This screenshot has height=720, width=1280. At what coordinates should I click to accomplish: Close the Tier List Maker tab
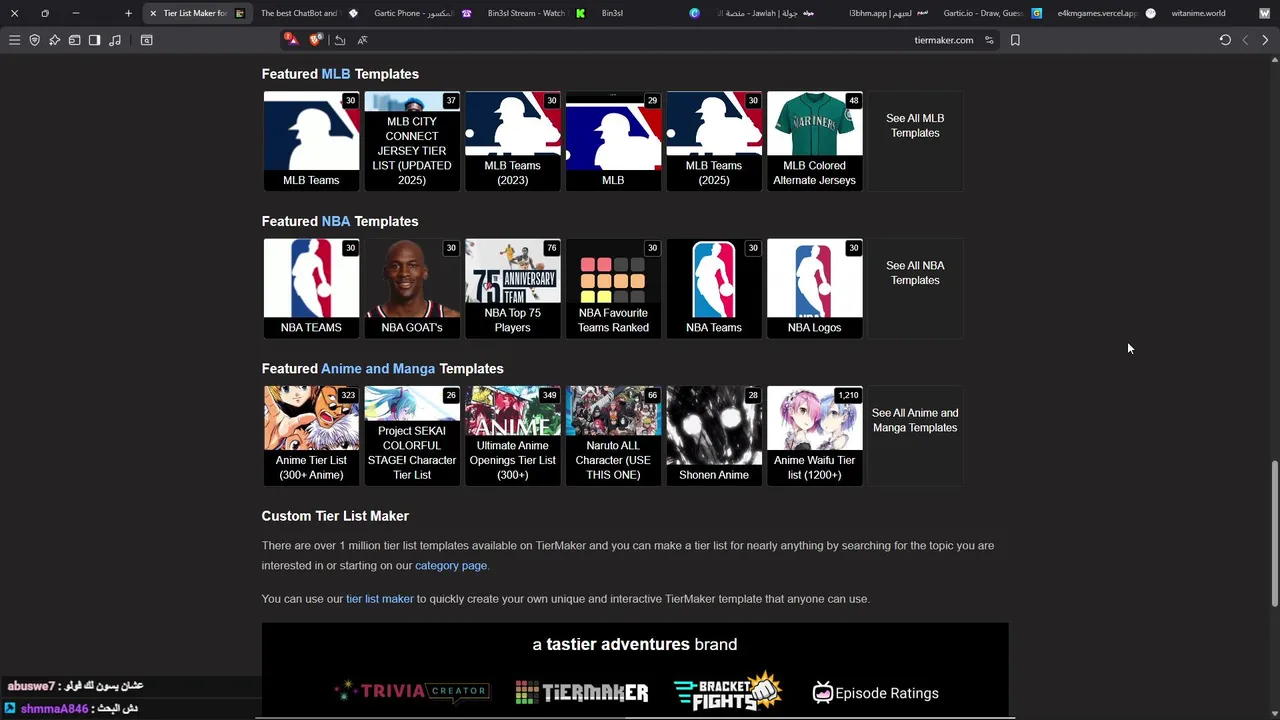153,13
